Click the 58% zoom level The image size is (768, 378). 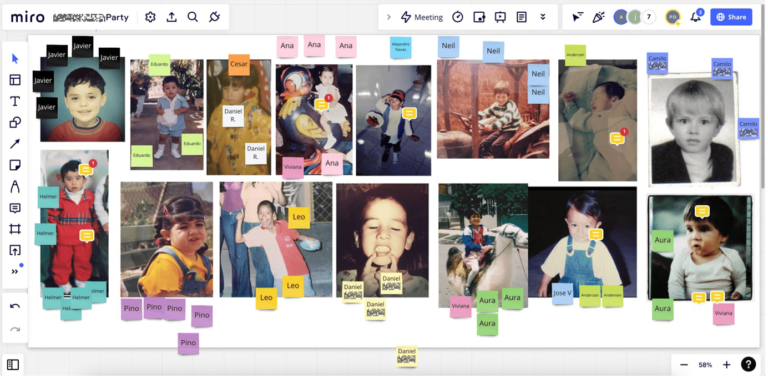pos(705,365)
